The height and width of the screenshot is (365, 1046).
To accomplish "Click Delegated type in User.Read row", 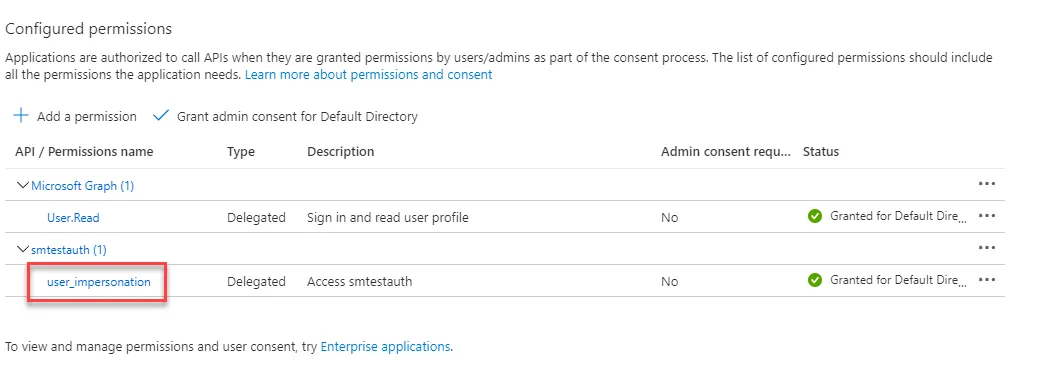I will [x=256, y=218].
